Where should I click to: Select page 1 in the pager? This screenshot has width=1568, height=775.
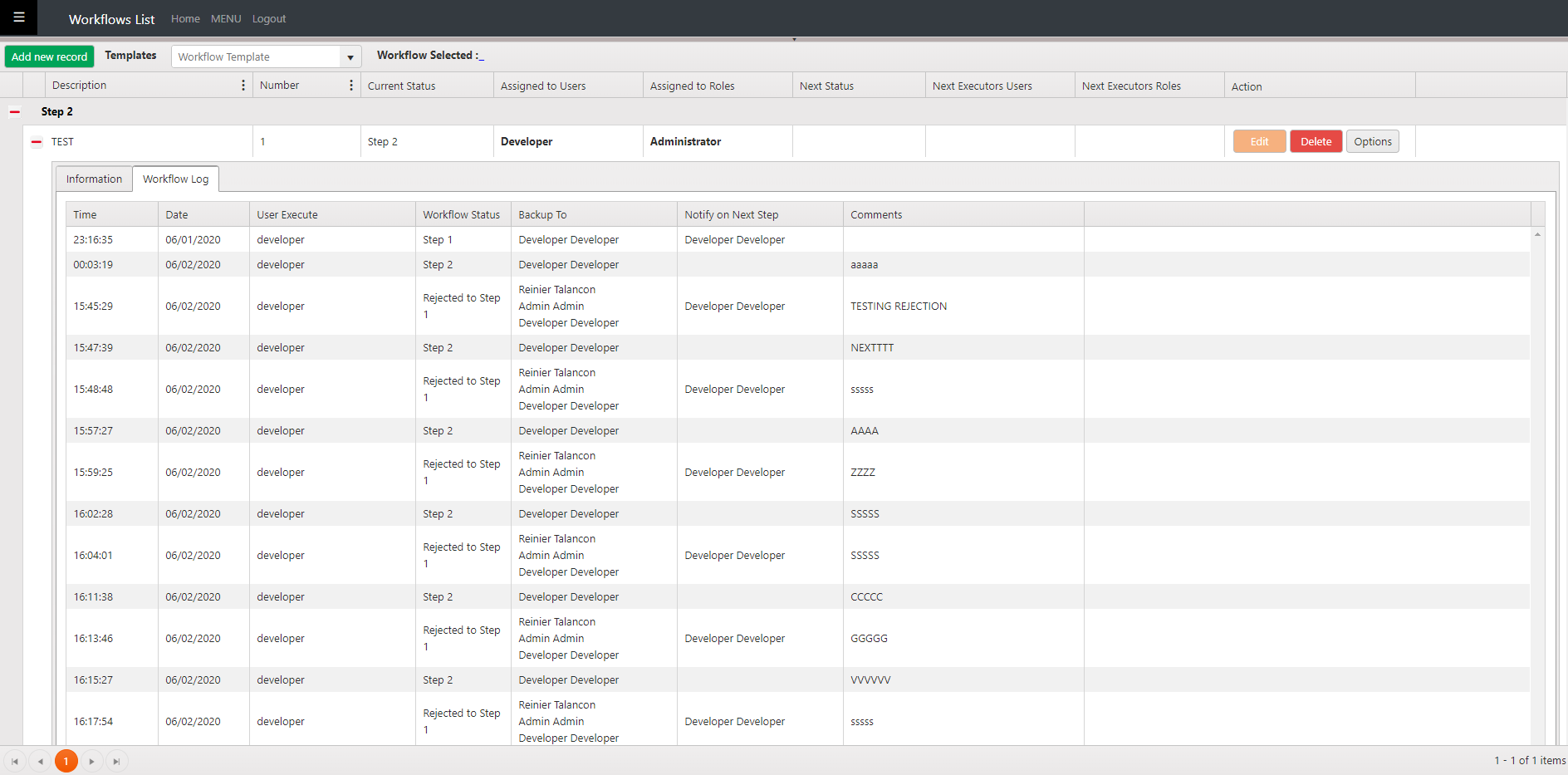66,761
